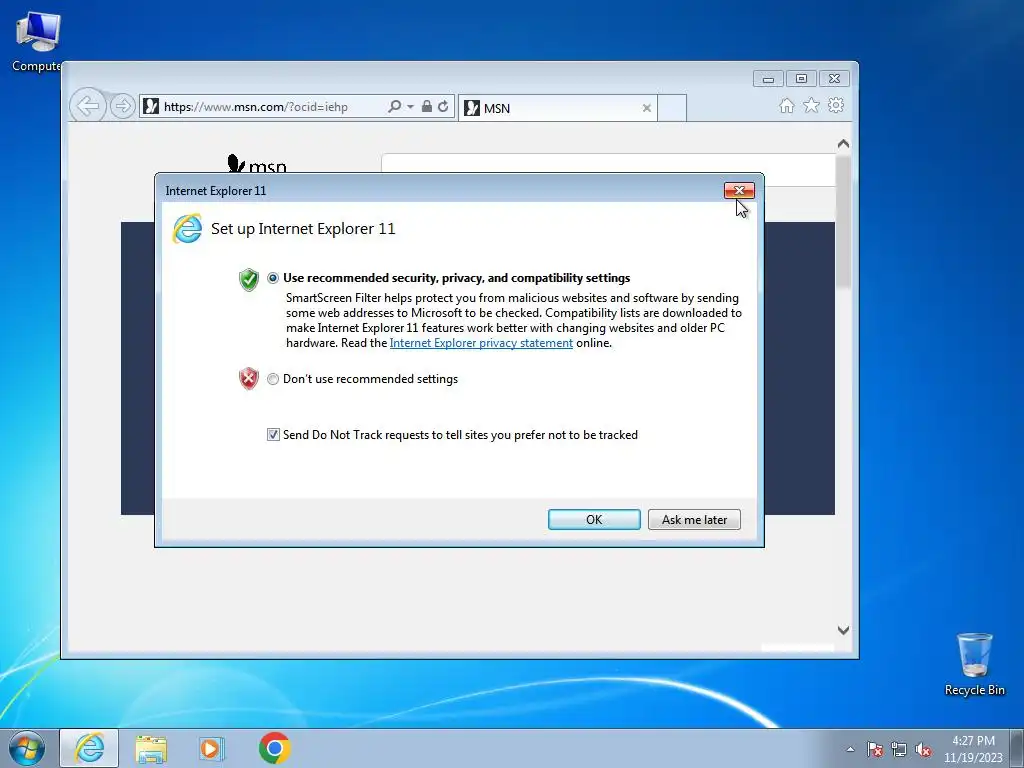Click Internet Explorer in the taskbar

point(89,748)
